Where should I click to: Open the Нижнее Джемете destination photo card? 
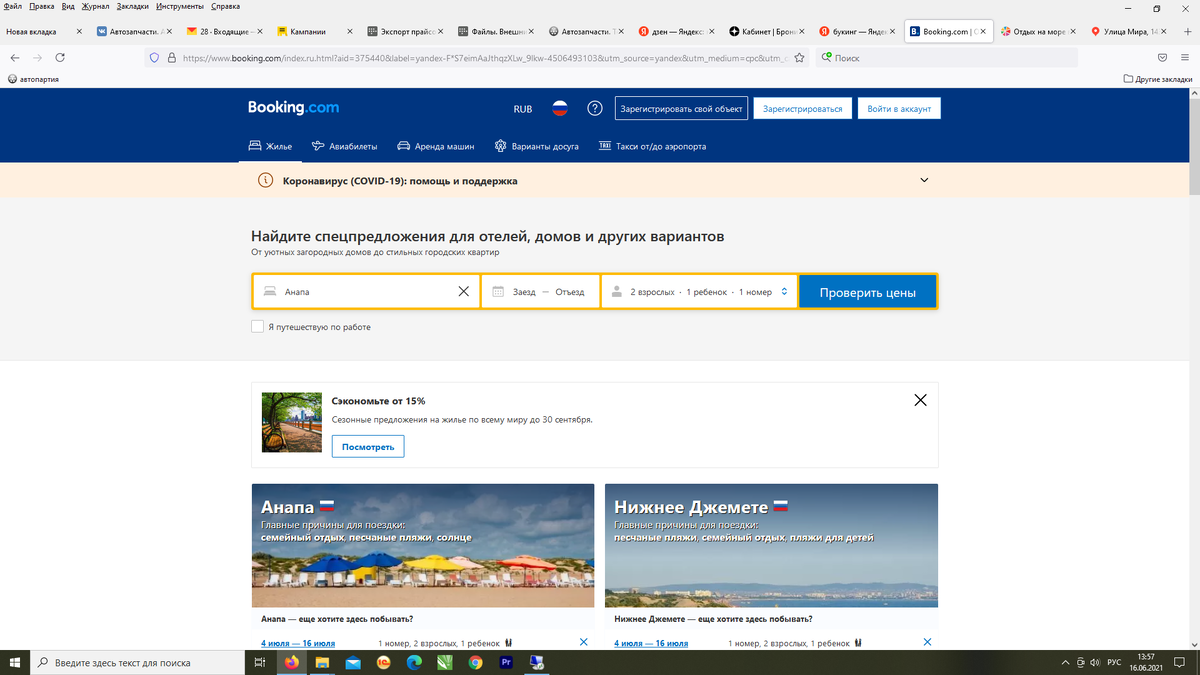pos(771,545)
